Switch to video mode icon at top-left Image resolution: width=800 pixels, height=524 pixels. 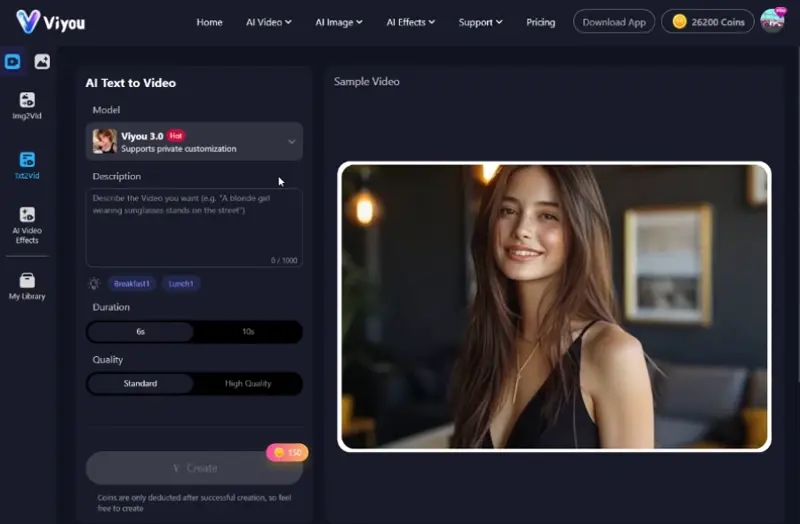click(x=13, y=62)
